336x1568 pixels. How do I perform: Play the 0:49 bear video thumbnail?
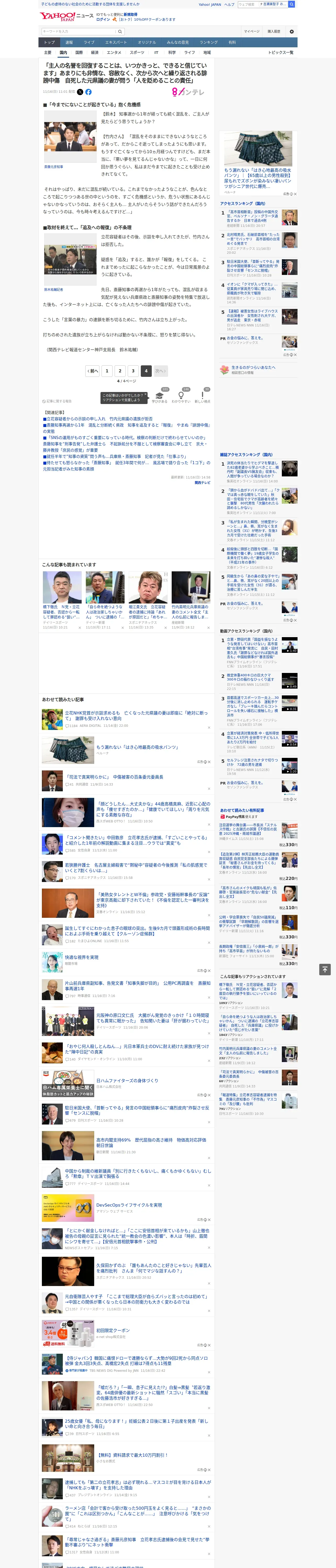tap(290, 681)
